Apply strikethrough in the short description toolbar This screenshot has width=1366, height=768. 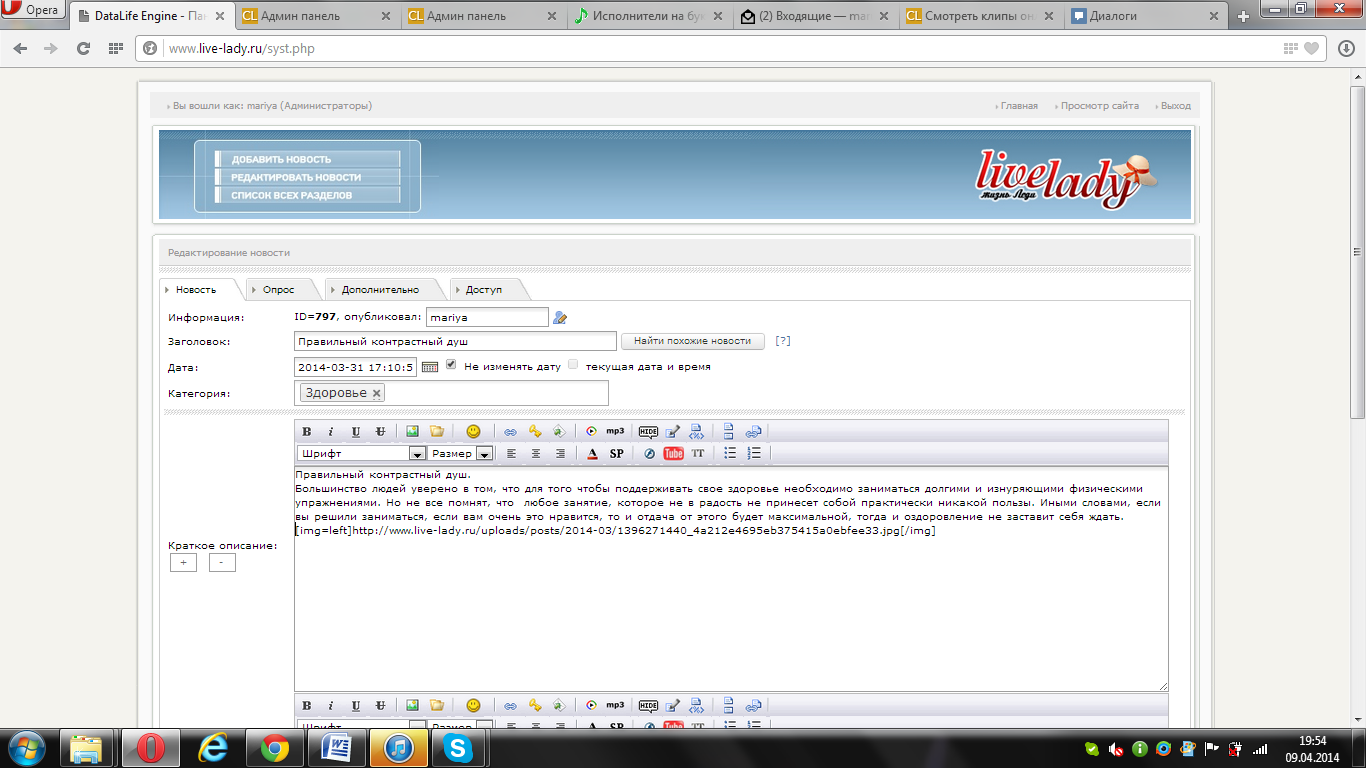[380, 431]
